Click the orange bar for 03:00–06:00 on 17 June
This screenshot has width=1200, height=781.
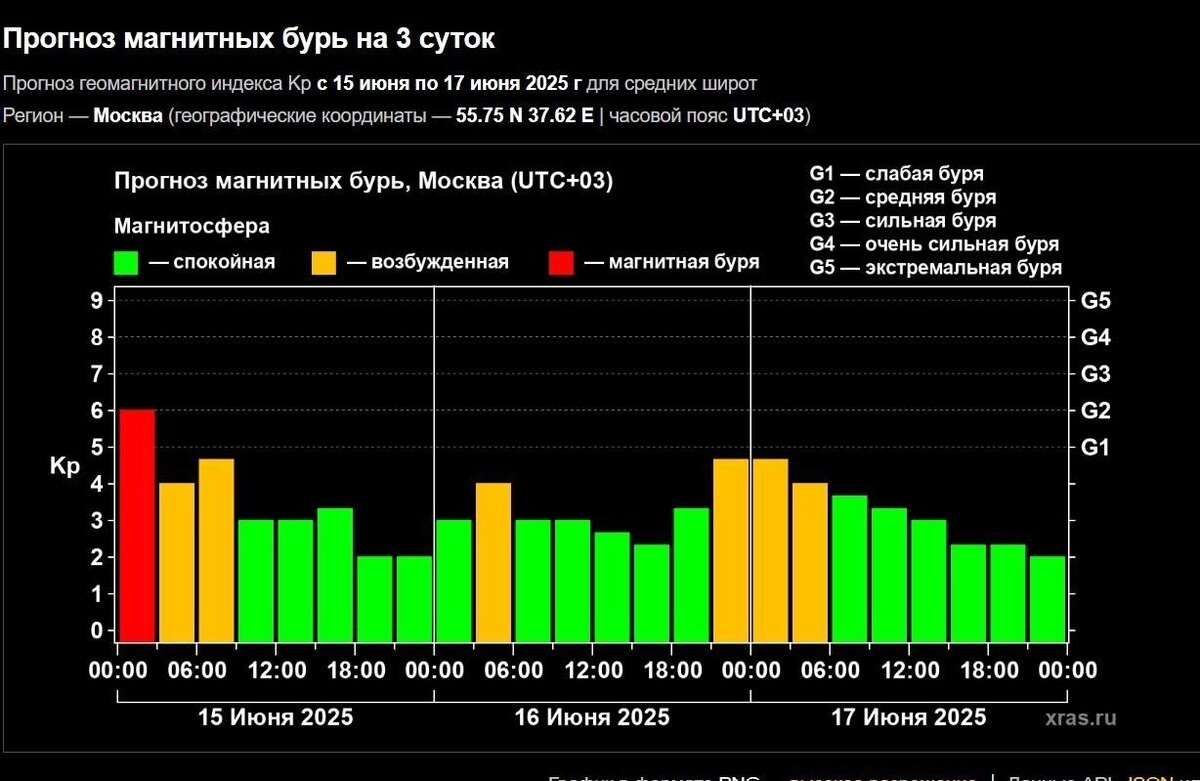click(810, 562)
